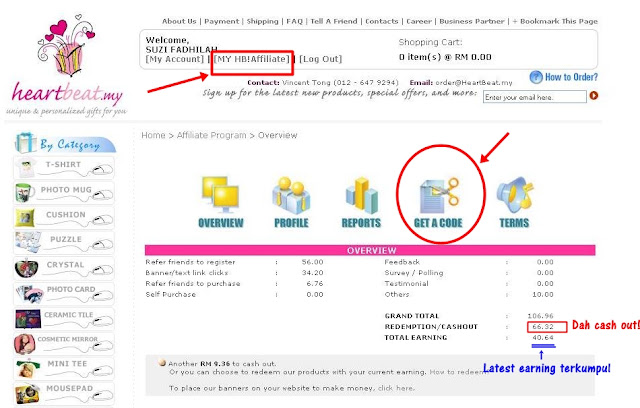Screen dimensions: 640x408
Task: Click the TOTAL EARNING value 40.64
Action: pyautogui.click(x=543, y=337)
